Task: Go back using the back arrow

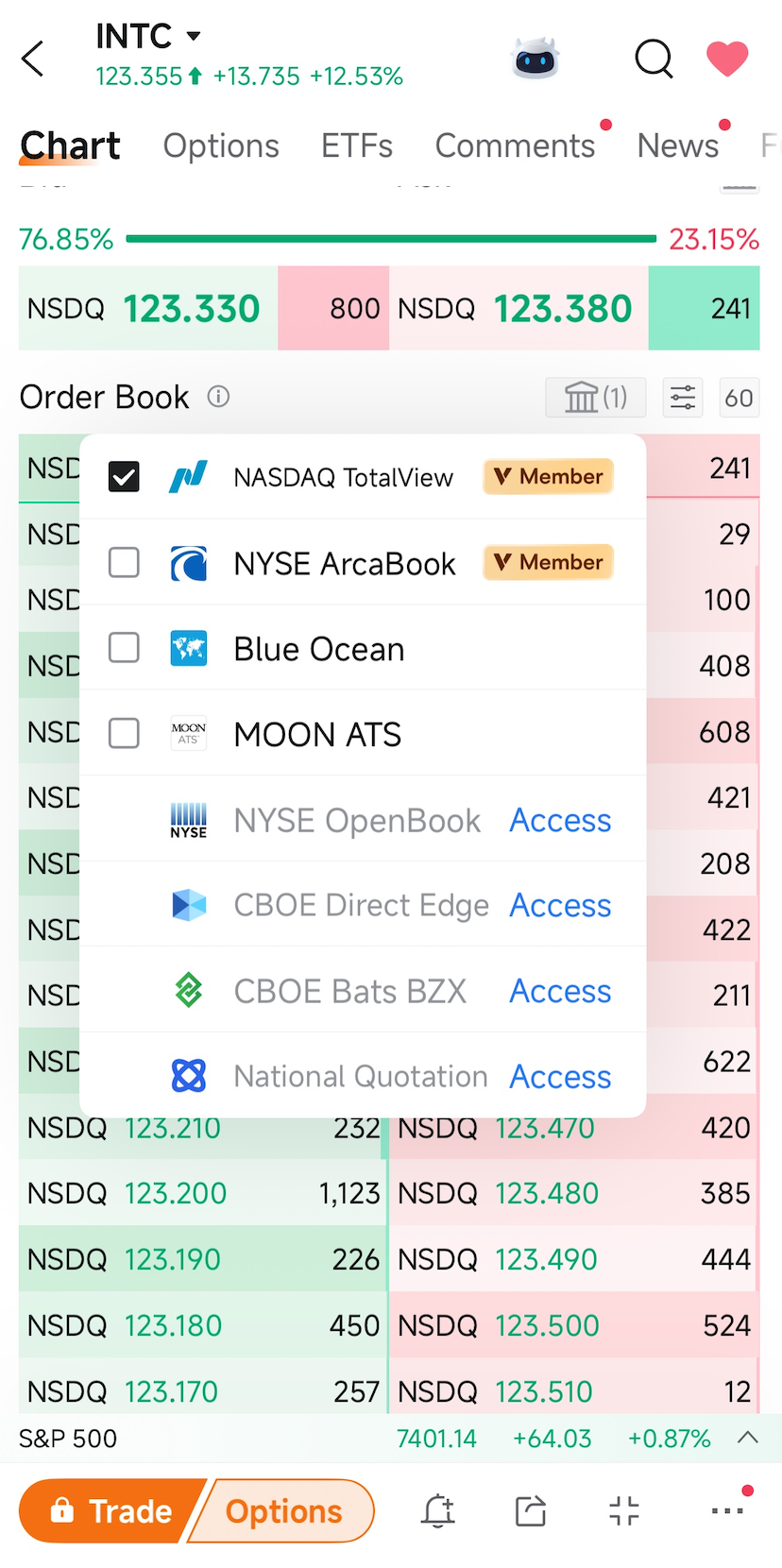Action: point(33,59)
